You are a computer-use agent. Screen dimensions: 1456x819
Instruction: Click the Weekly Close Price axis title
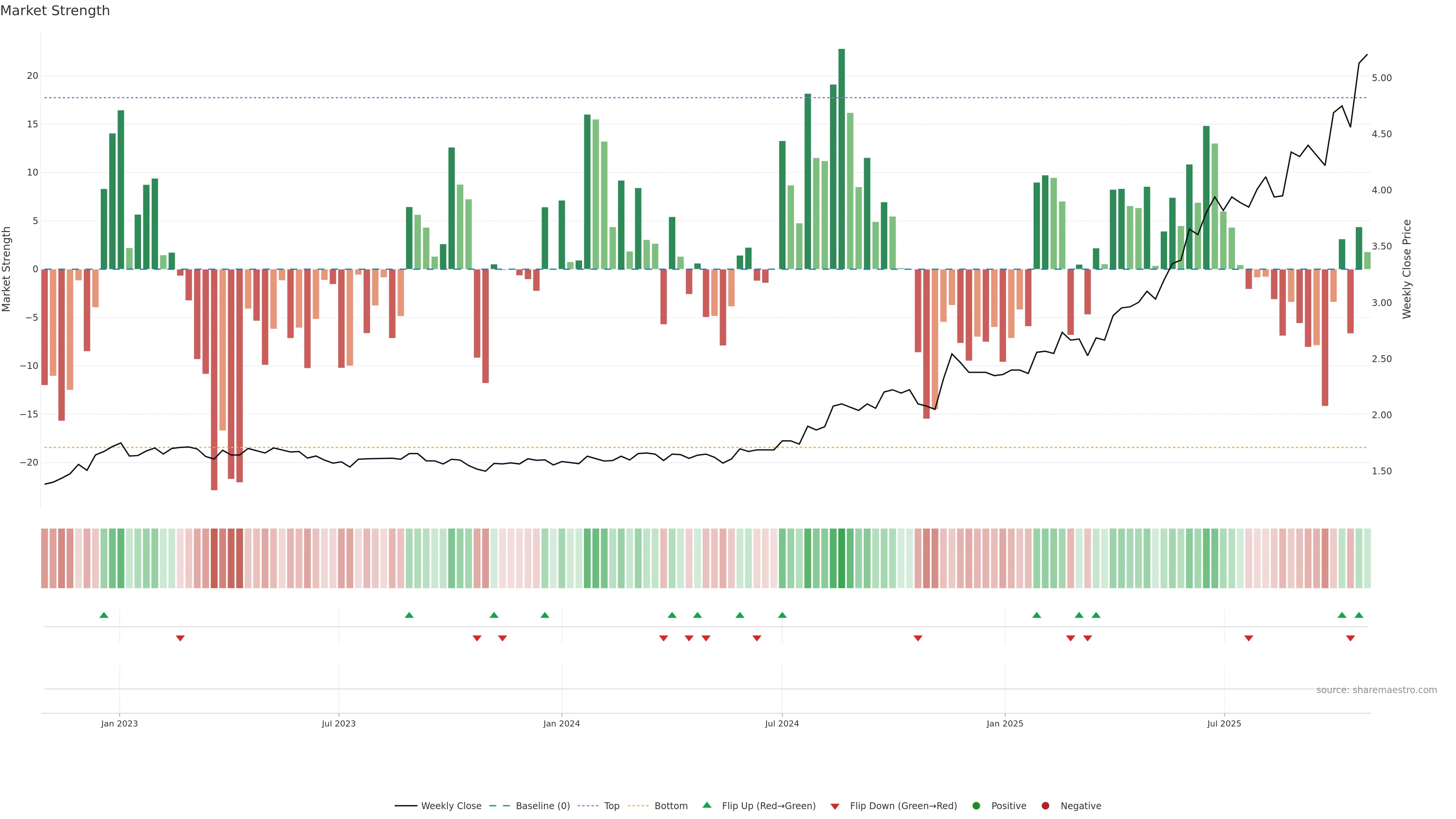click(1407, 269)
